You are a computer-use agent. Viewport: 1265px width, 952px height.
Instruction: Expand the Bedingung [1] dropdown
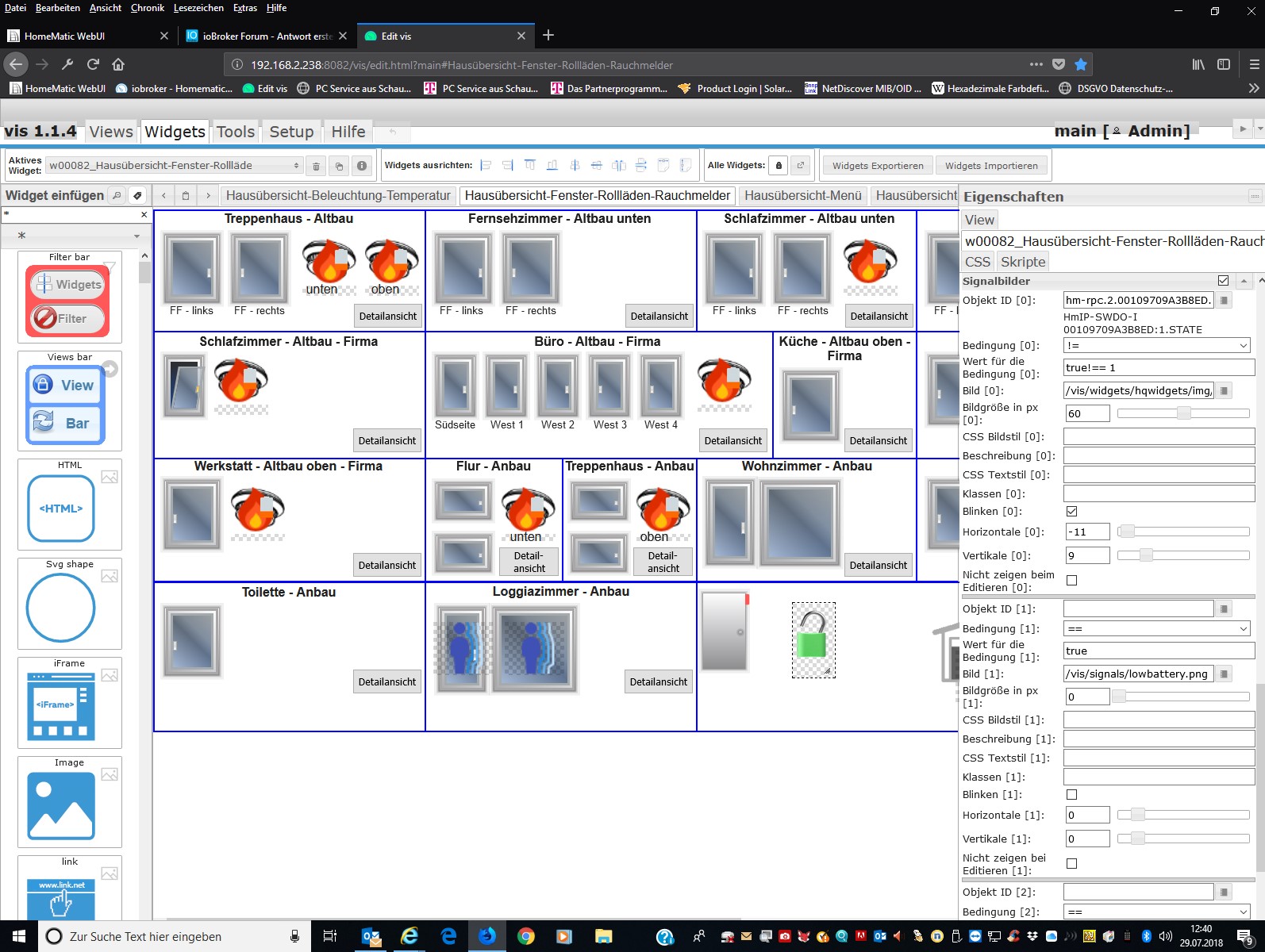[x=1156, y=628]
